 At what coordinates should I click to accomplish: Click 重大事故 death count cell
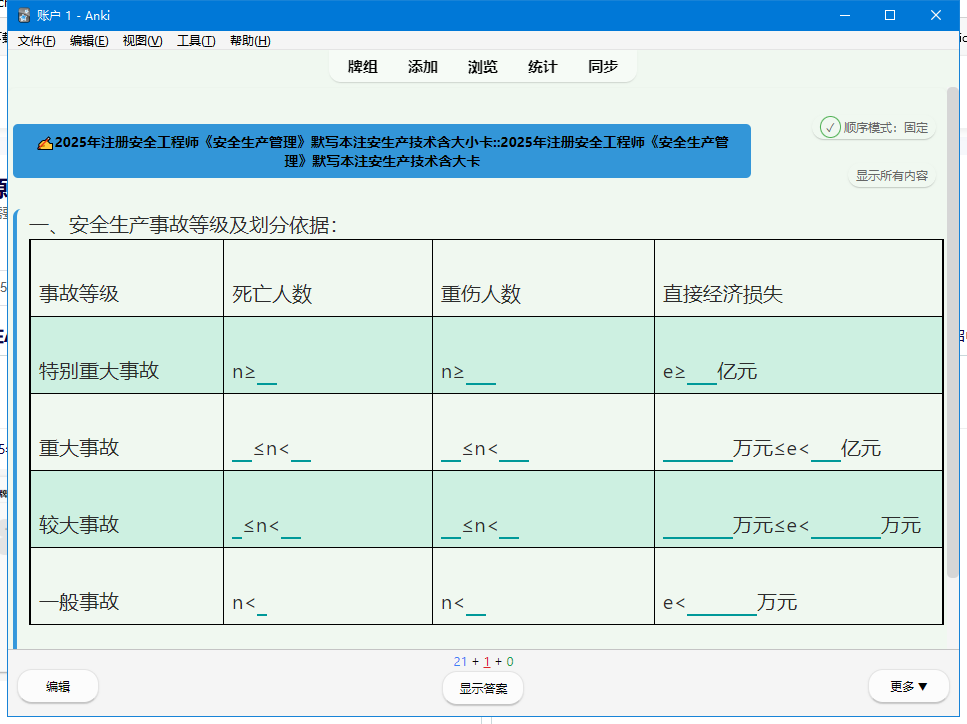point(328,432)
